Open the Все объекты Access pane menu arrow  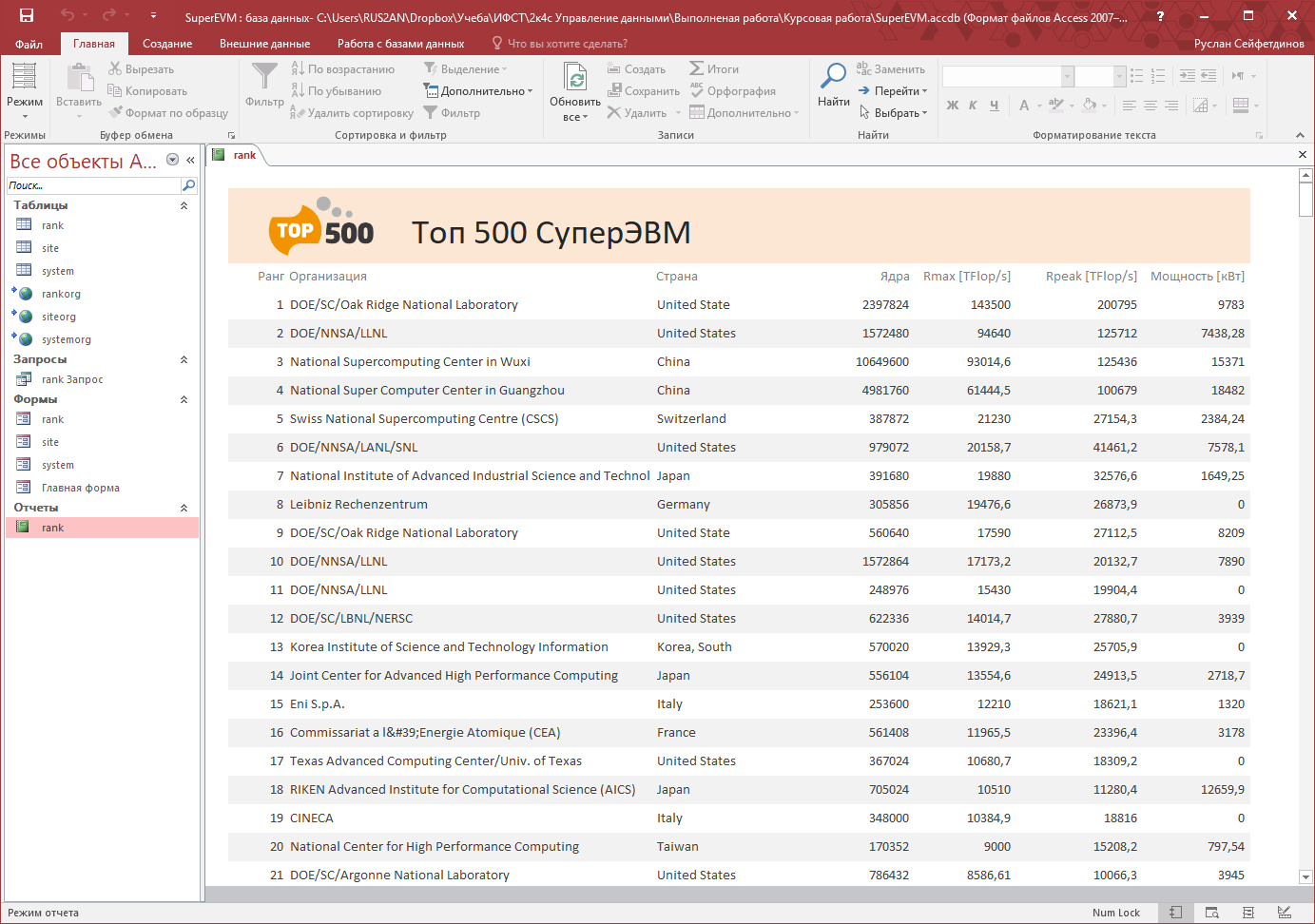[172, 160]
